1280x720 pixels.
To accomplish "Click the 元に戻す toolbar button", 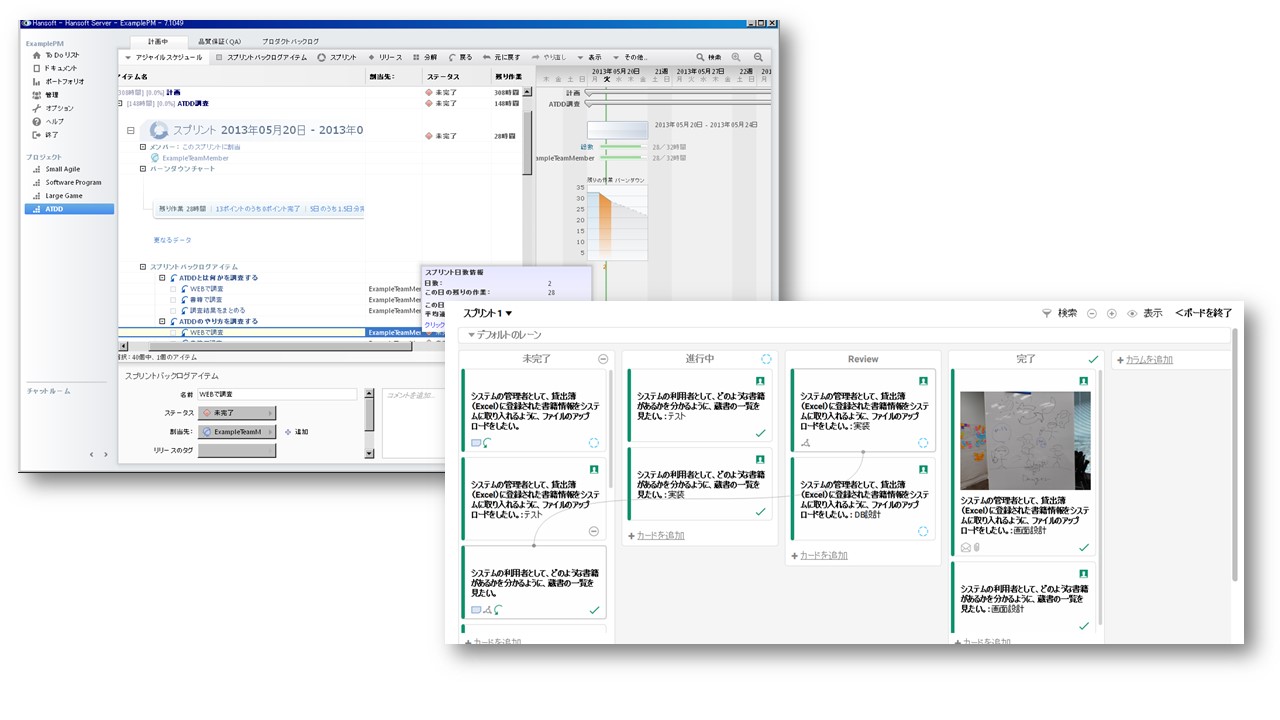I will pos(502,57).
